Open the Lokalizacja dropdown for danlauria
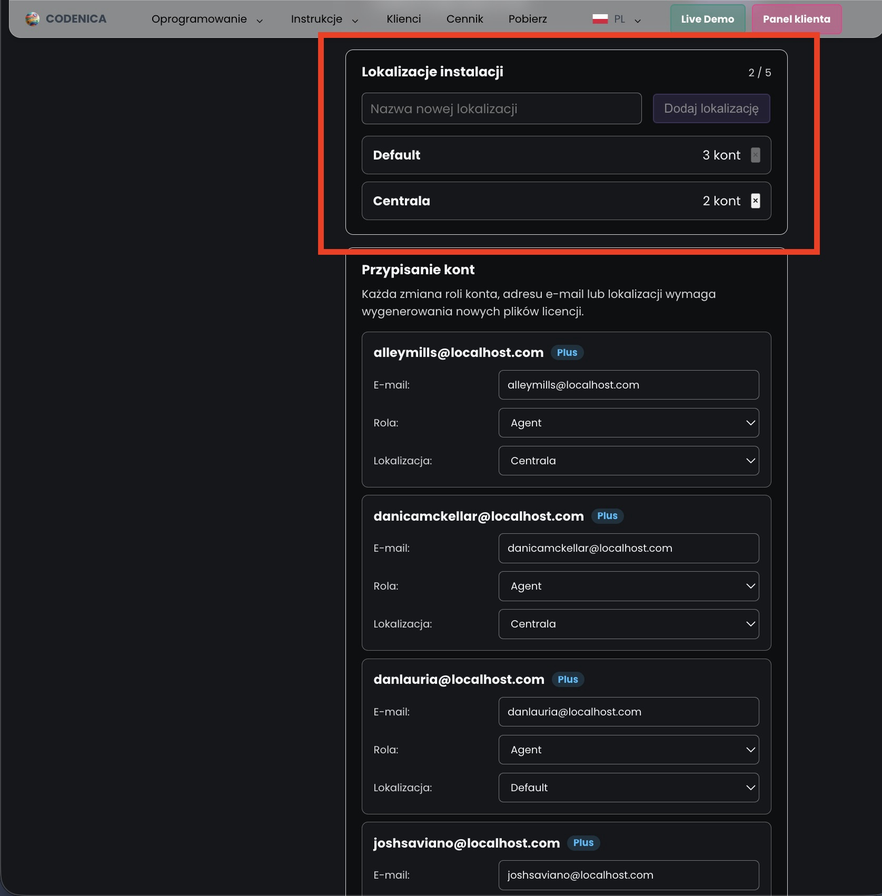Image resolution: width=882 pixels, height=896 pixels. (628, 787)
